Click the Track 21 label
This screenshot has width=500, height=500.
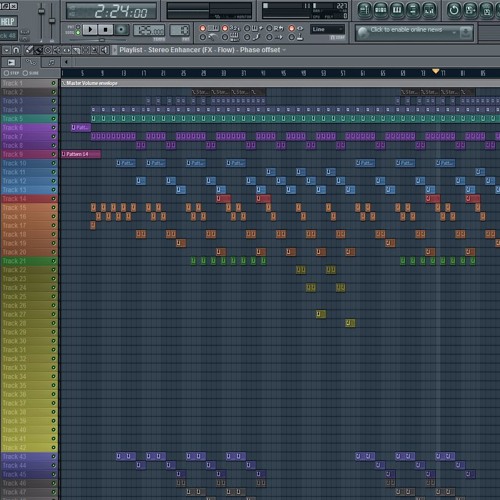(x=14, y=261)
